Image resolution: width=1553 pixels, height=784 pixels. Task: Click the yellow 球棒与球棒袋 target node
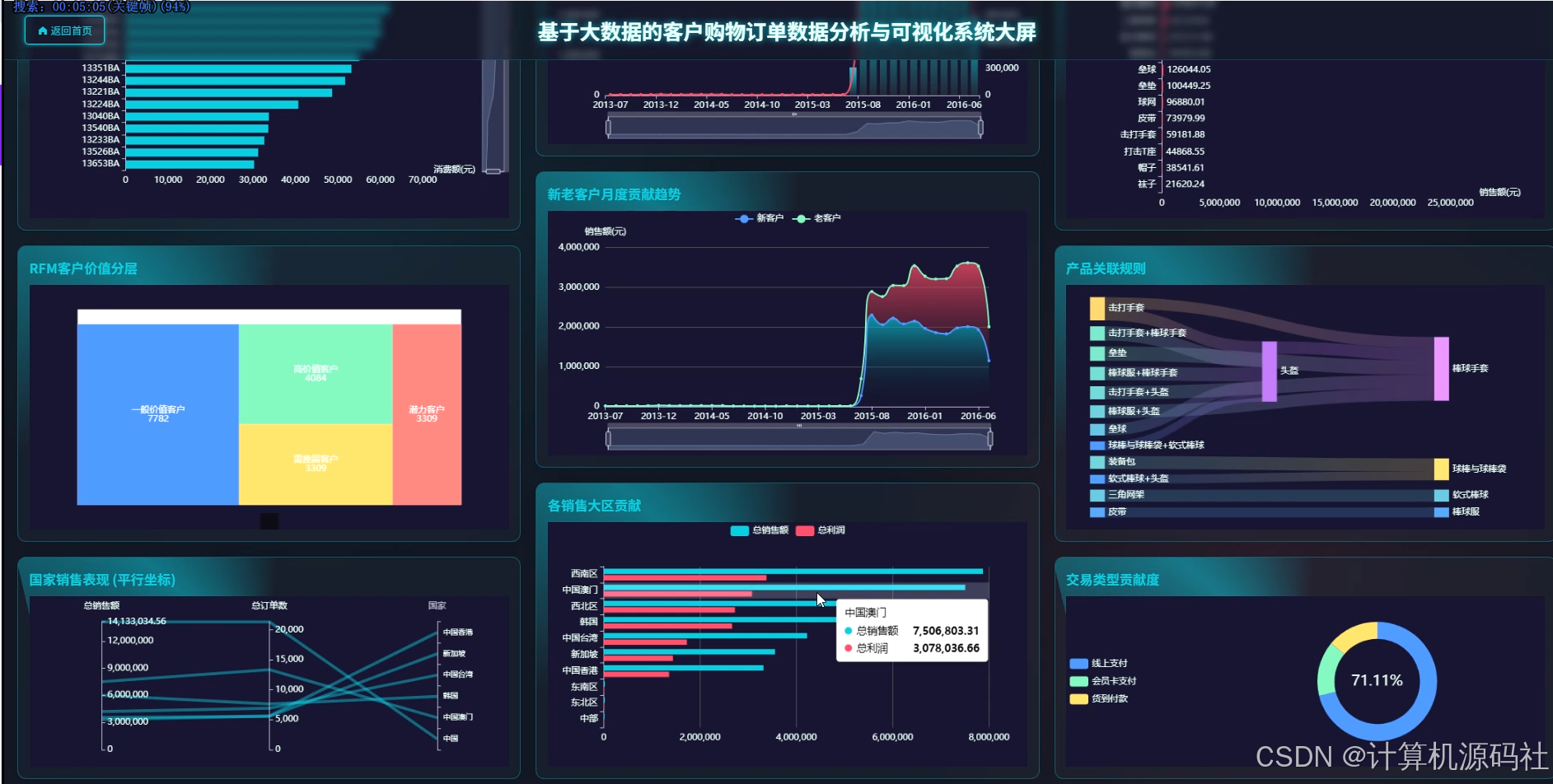coord(1441,469)
